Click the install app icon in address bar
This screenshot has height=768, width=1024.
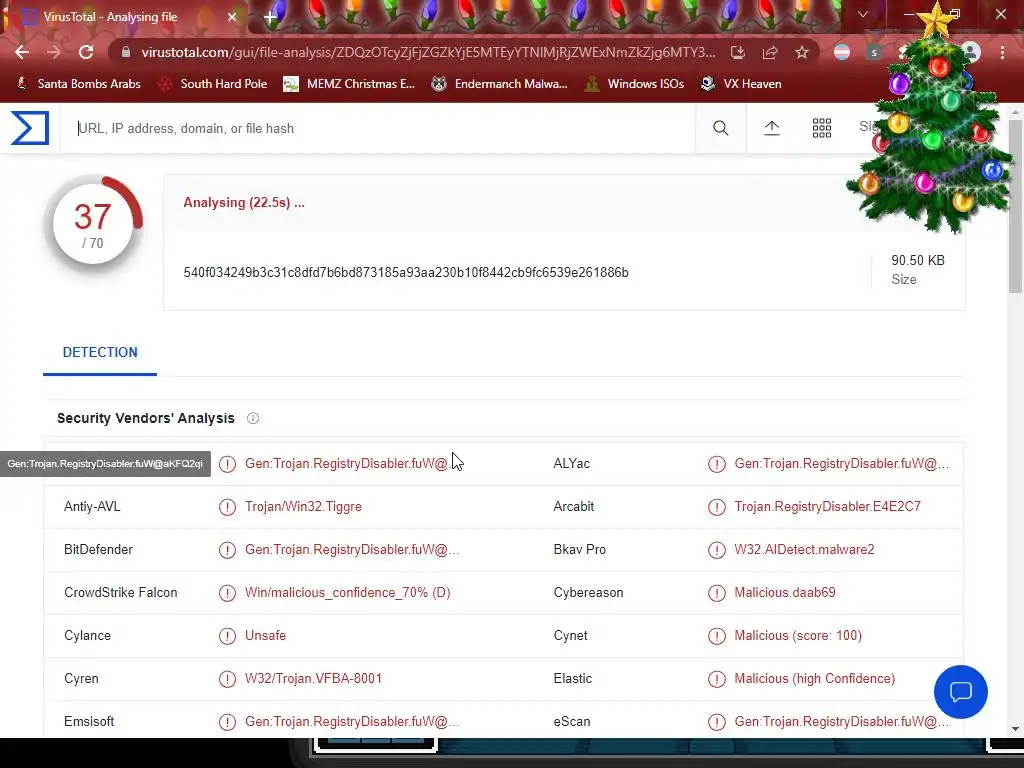tap(738, 52)
